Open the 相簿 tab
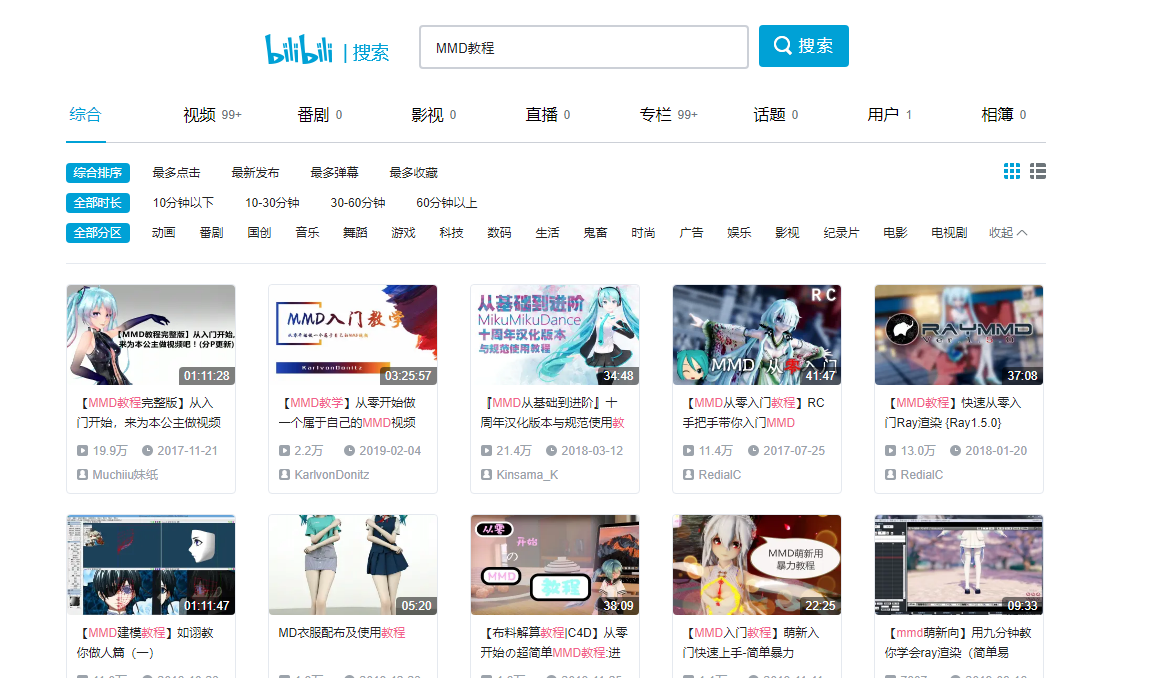The height and width of the screenshot is (678, 1159). pyautogui.click(x=1003, y=115)
